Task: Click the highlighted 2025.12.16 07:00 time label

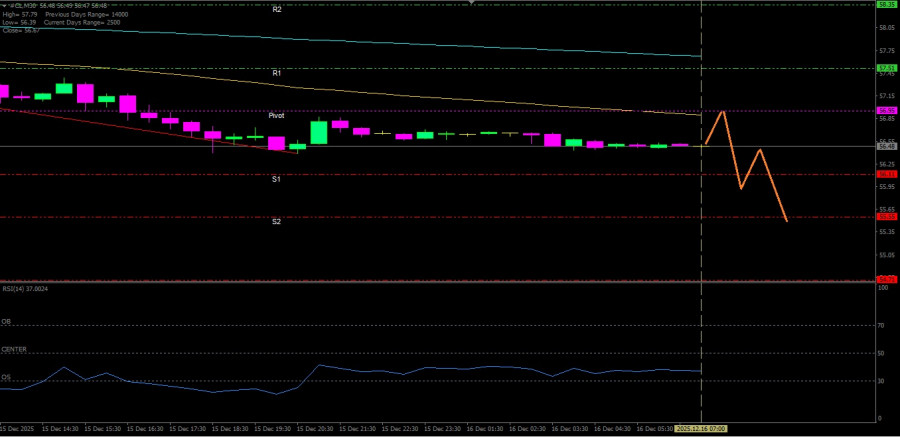Action: coord(701,428)
